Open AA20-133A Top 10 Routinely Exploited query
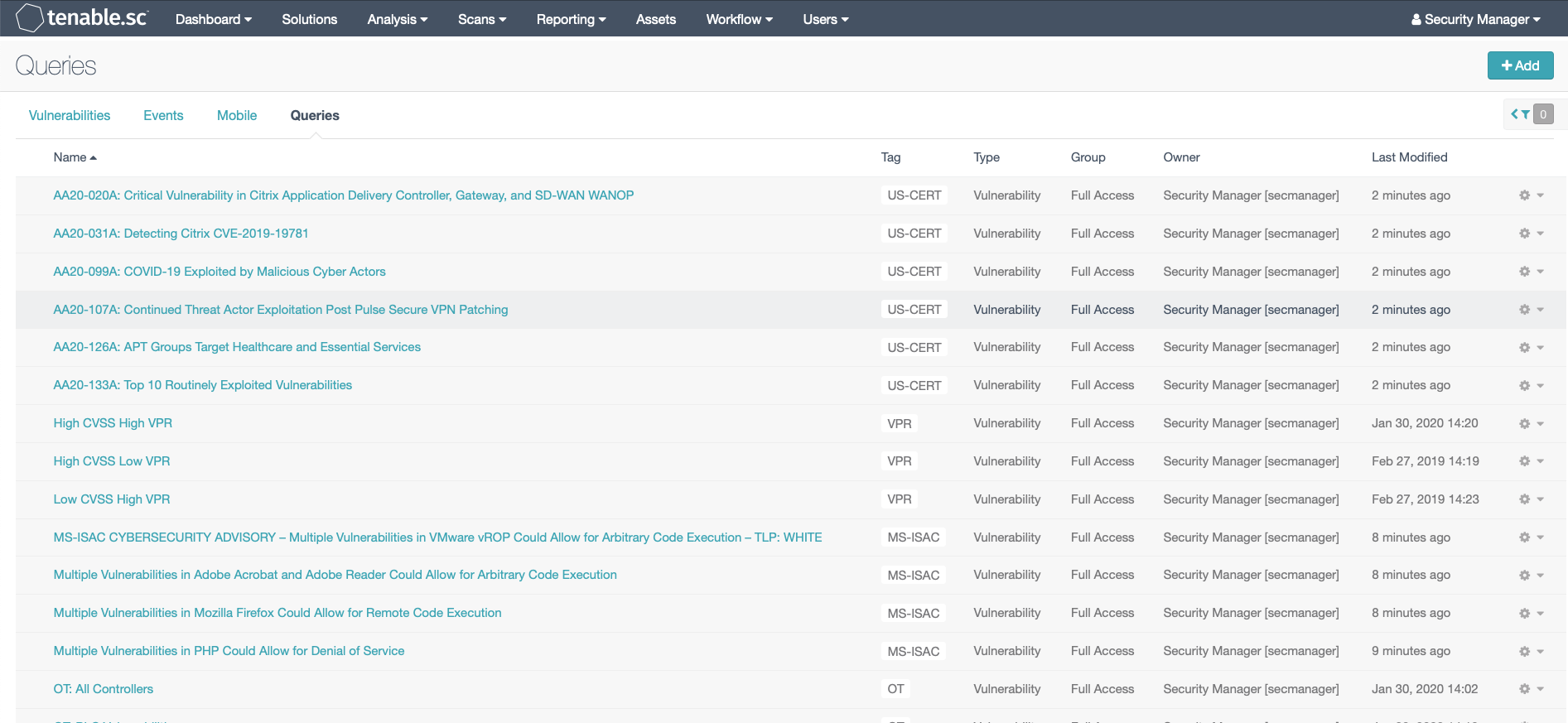Image resolution: width=1568 pixels, height=723 pixels. pyautogui.click(x=203, y=385)
